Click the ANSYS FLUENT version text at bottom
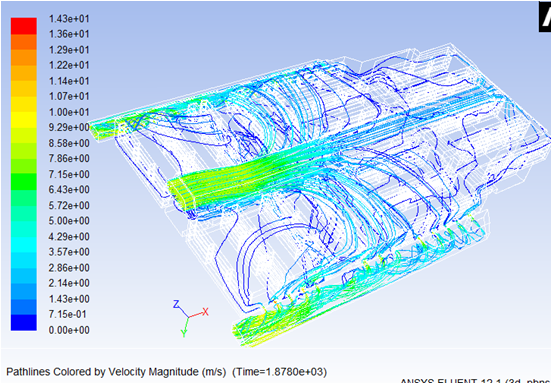 [x=476, y=382]
